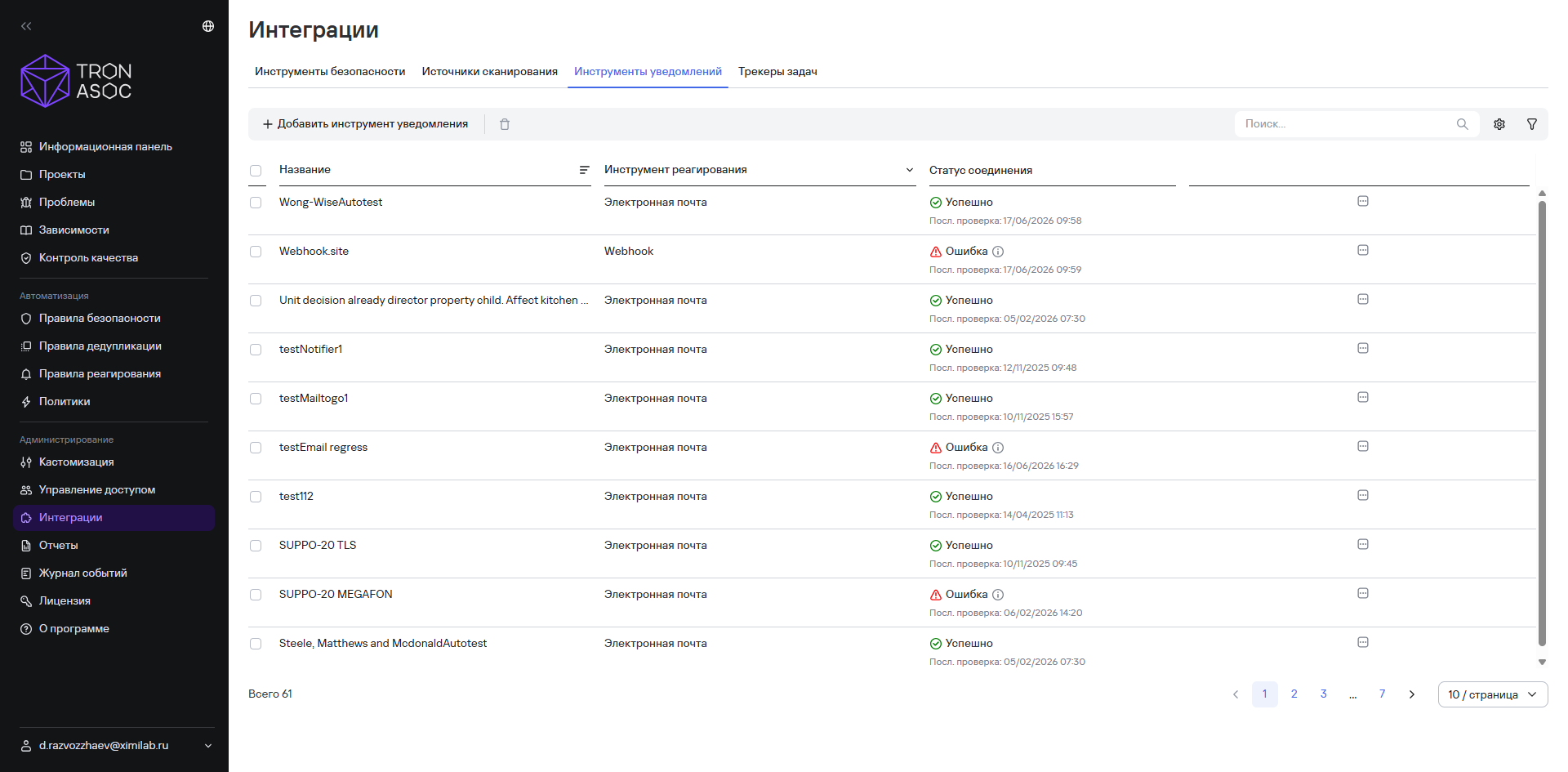Image resolution: width=1568 pixels, height=772 pixels.
Task: Click Добавить инструмент уведомления button
Action: [x=365, y=124]
